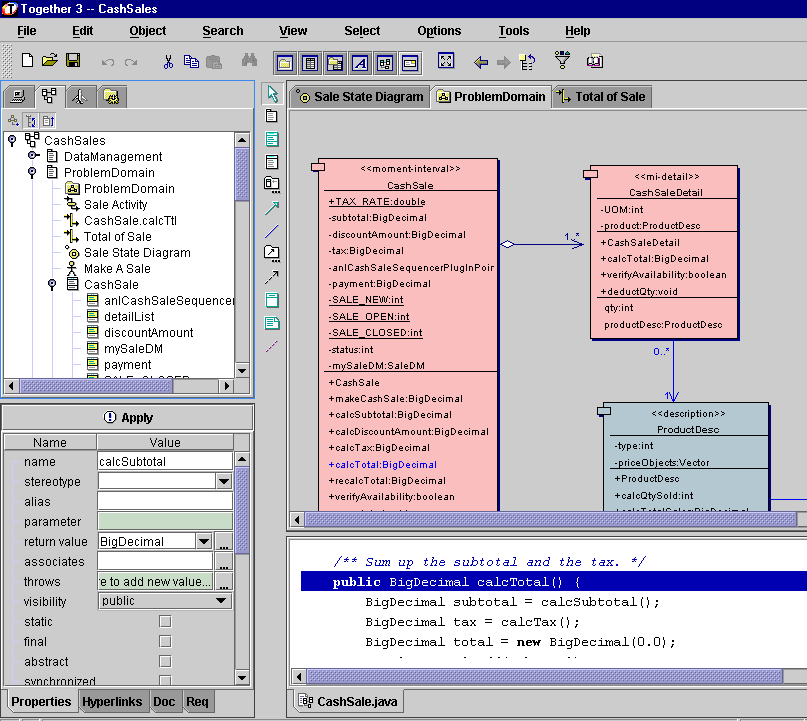Click the parameter field color-highlighted green
The width and height of the screenshot is (807, 721).
pos(164,521)
